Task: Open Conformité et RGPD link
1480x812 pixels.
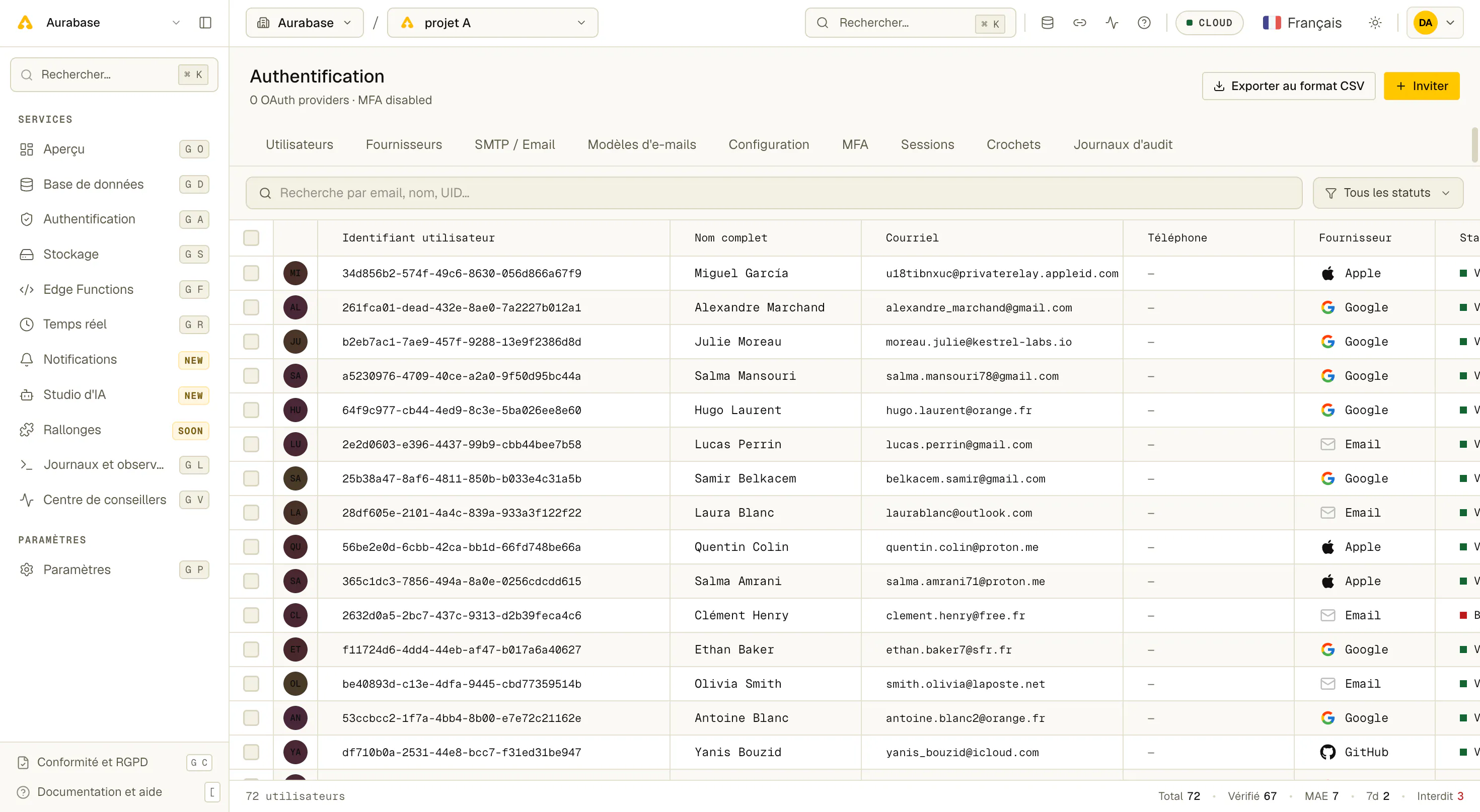Action: coord(114,763)
